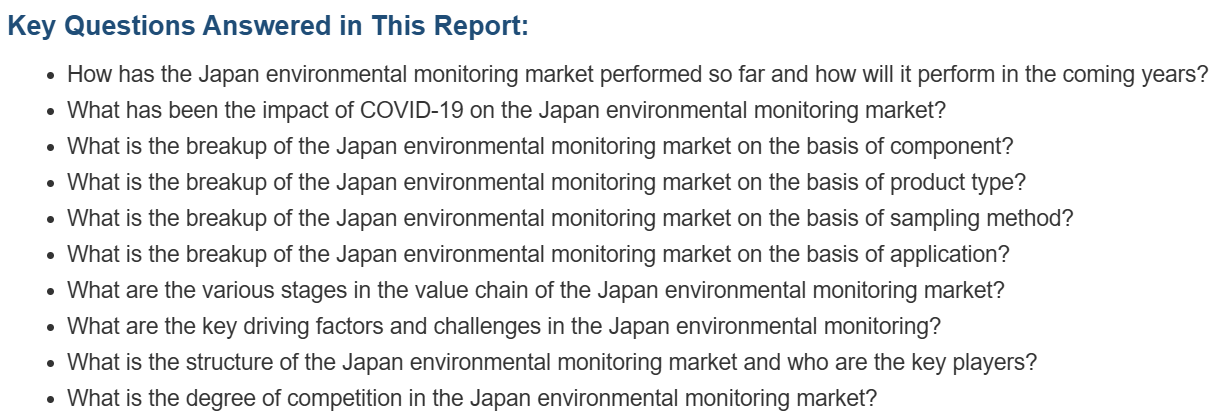
Task: Click the bullet before the value chain question
Action: point(52,291)
